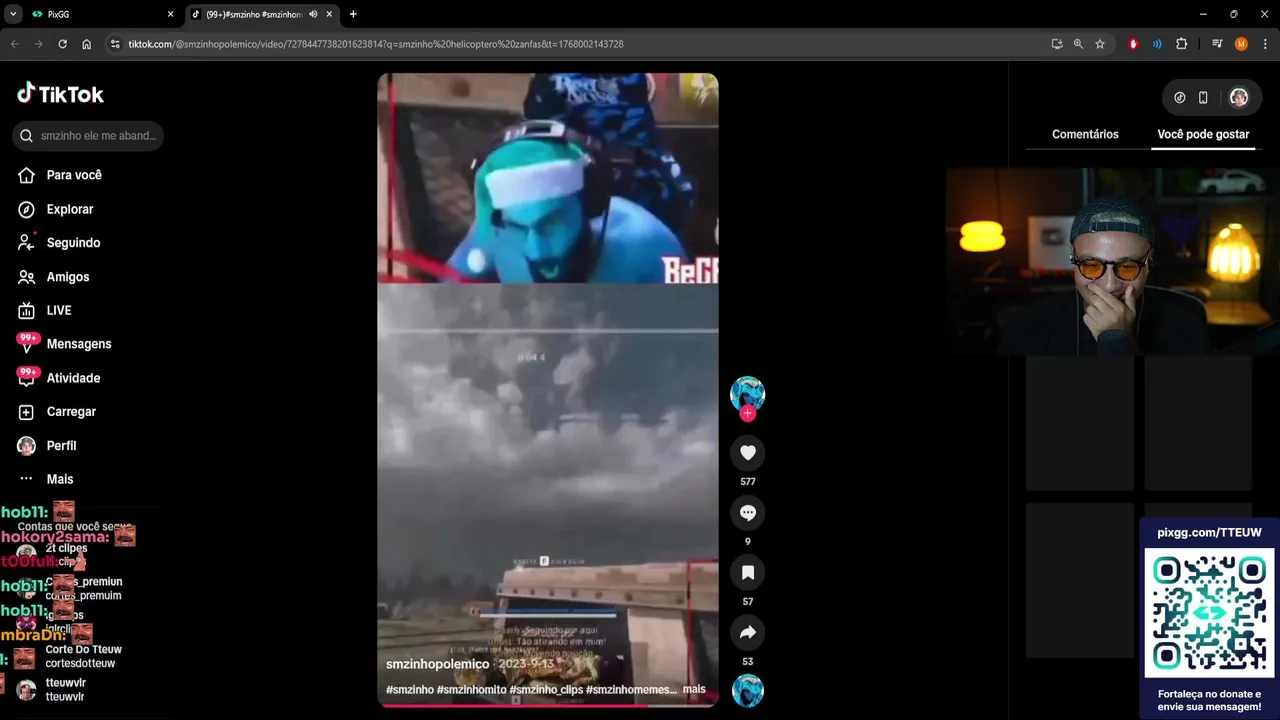Go to the browser home page
The width and height of the screenshot is (1280, 720).
click(x=87, y=44)
